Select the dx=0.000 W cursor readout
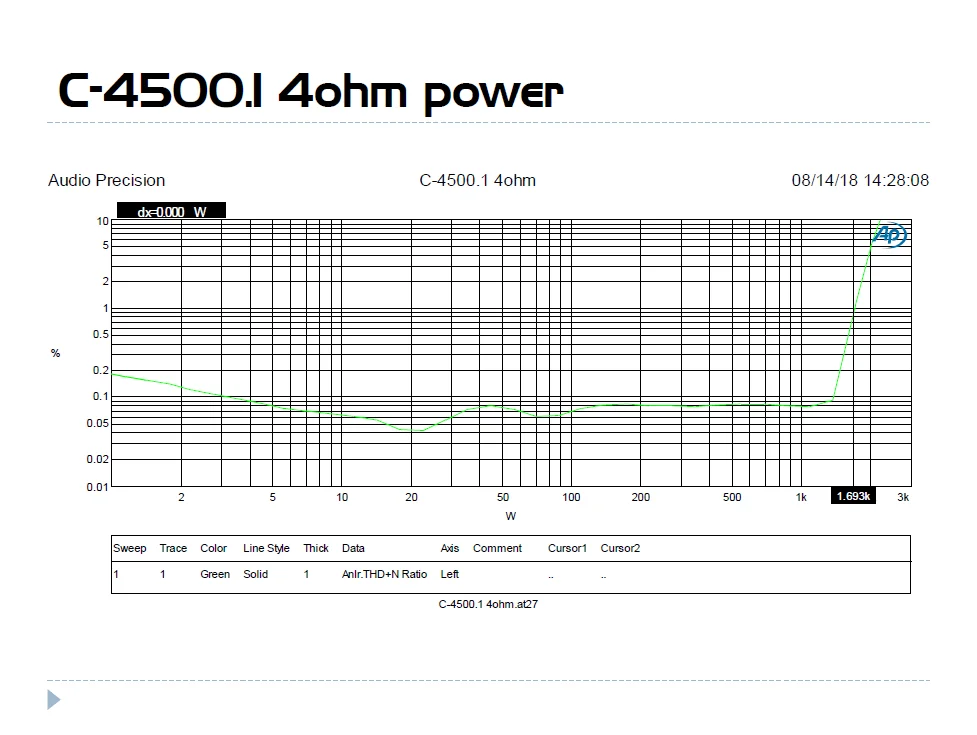 click(171, 211)
